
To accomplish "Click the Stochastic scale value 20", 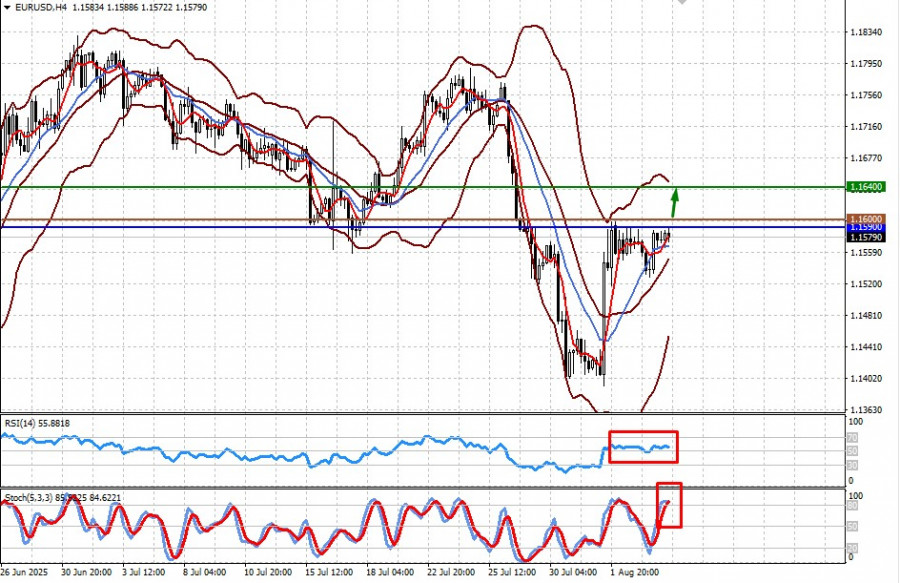I will [x=853, y=548].
